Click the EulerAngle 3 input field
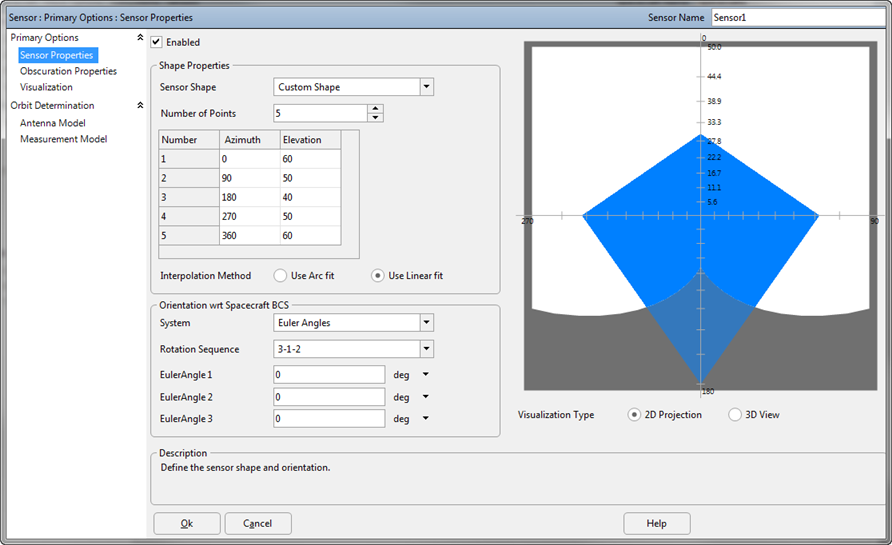The height and width of the screenshot is (545, 892). point(329,419)
